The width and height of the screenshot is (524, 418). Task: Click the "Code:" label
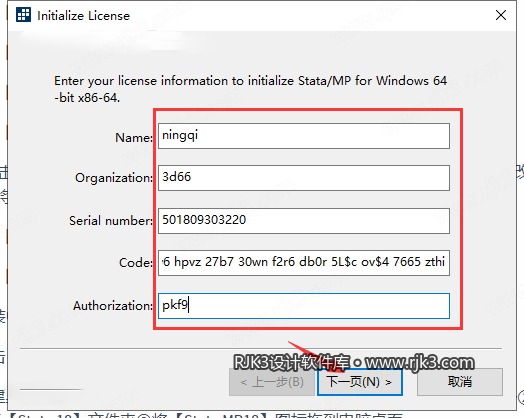click(x=136, y=263)
